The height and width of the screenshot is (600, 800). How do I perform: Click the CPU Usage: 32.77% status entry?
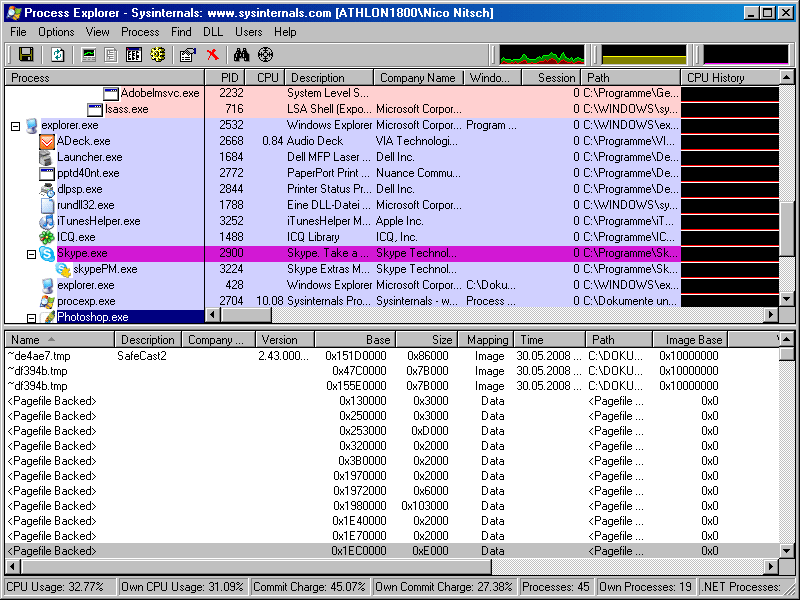tap(60, 587)
